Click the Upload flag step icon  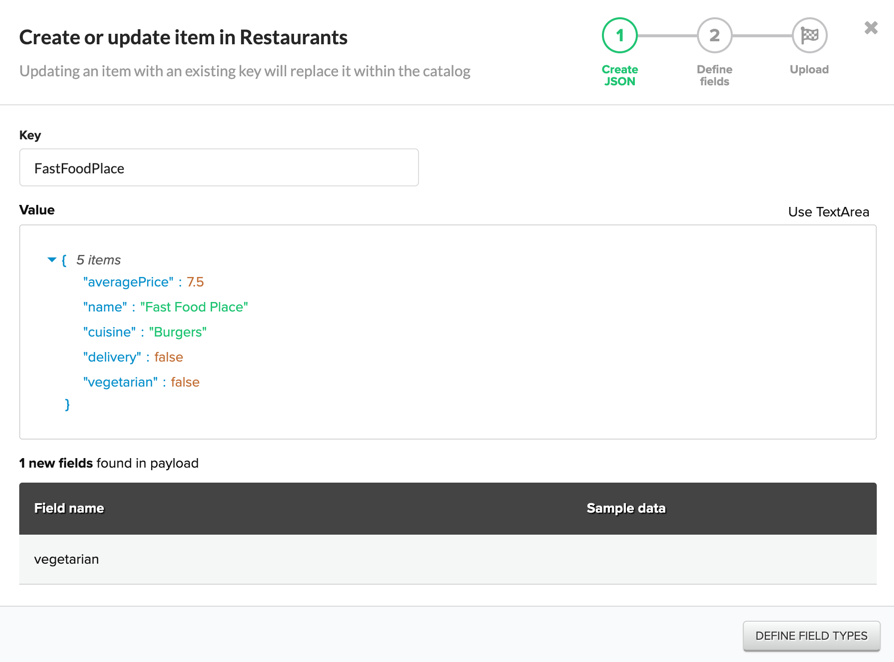pos(809,36)
